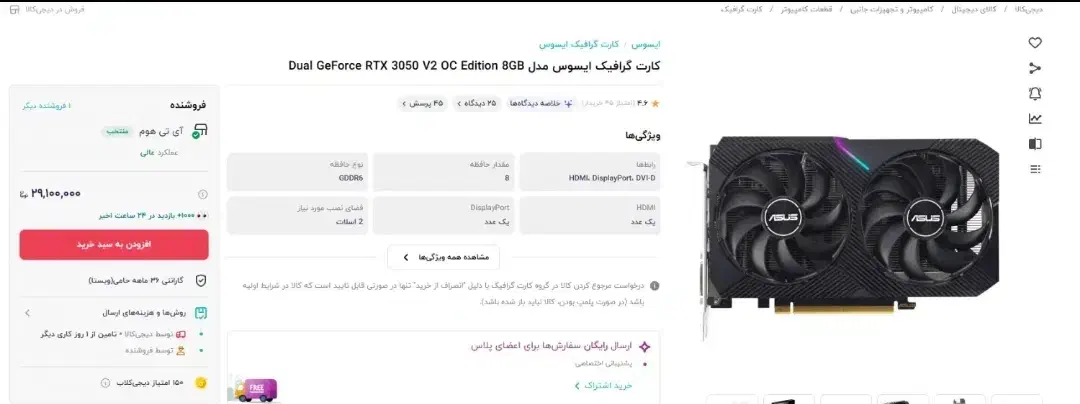Open the ۱ فروشنده دیگر sellers link
The width and height of the screenshot is (1080, 404).
tap(46, 105)
